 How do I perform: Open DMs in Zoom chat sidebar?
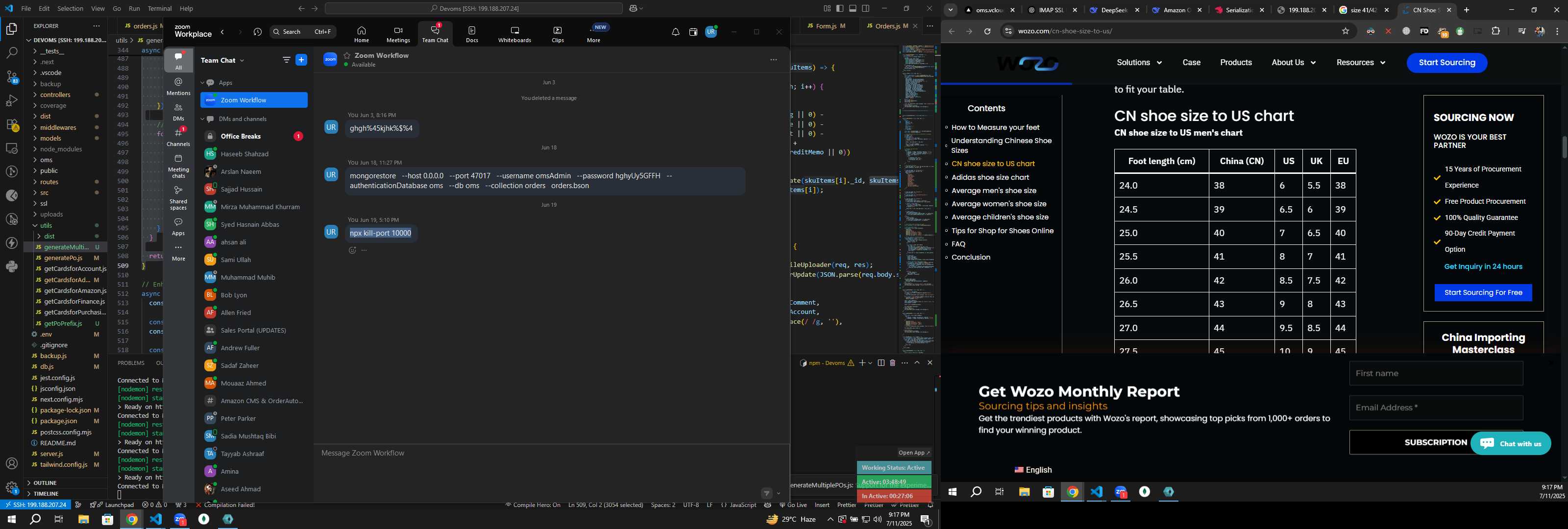pos(178,112)
